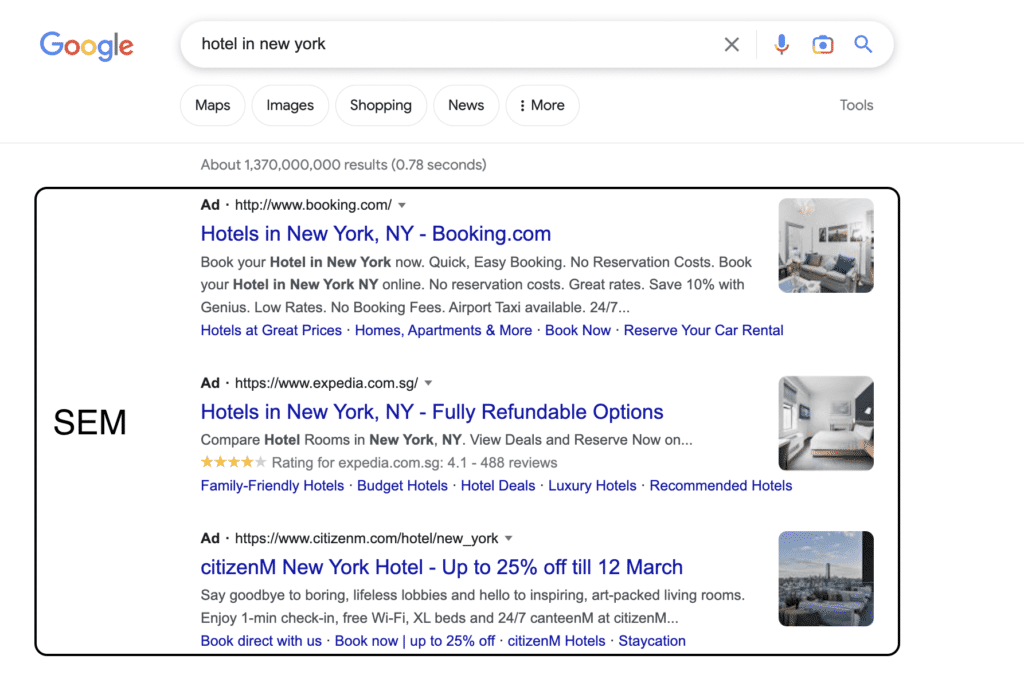
Task: Open the News results tab
Action: coord(466,105)
